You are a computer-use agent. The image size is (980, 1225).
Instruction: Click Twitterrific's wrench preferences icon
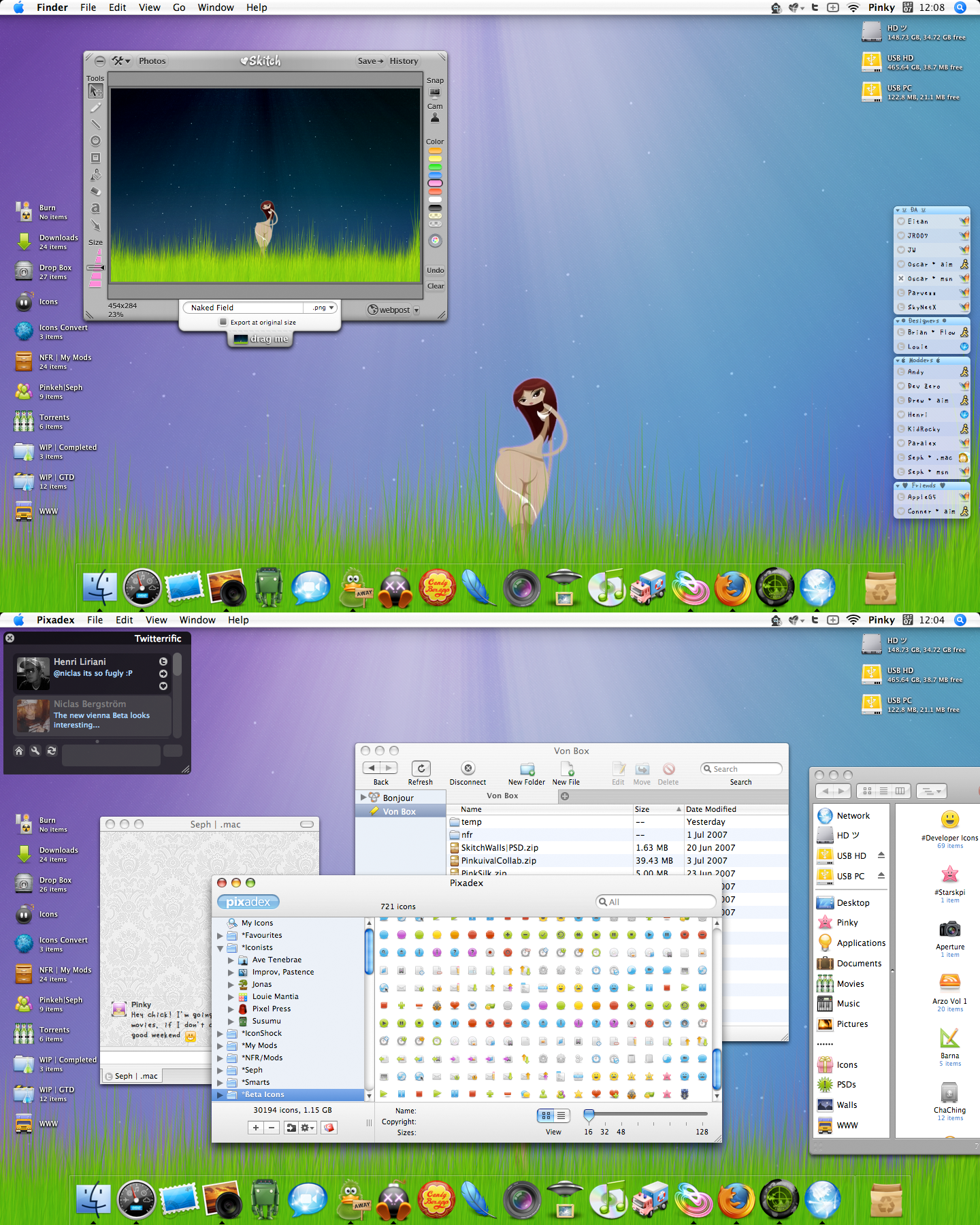click(x=35, y=751)
